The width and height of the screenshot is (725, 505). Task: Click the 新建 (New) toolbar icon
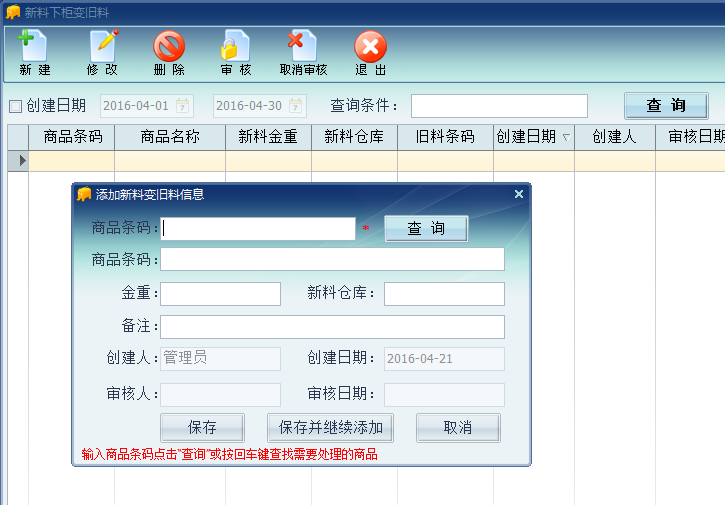click(34, 46)
